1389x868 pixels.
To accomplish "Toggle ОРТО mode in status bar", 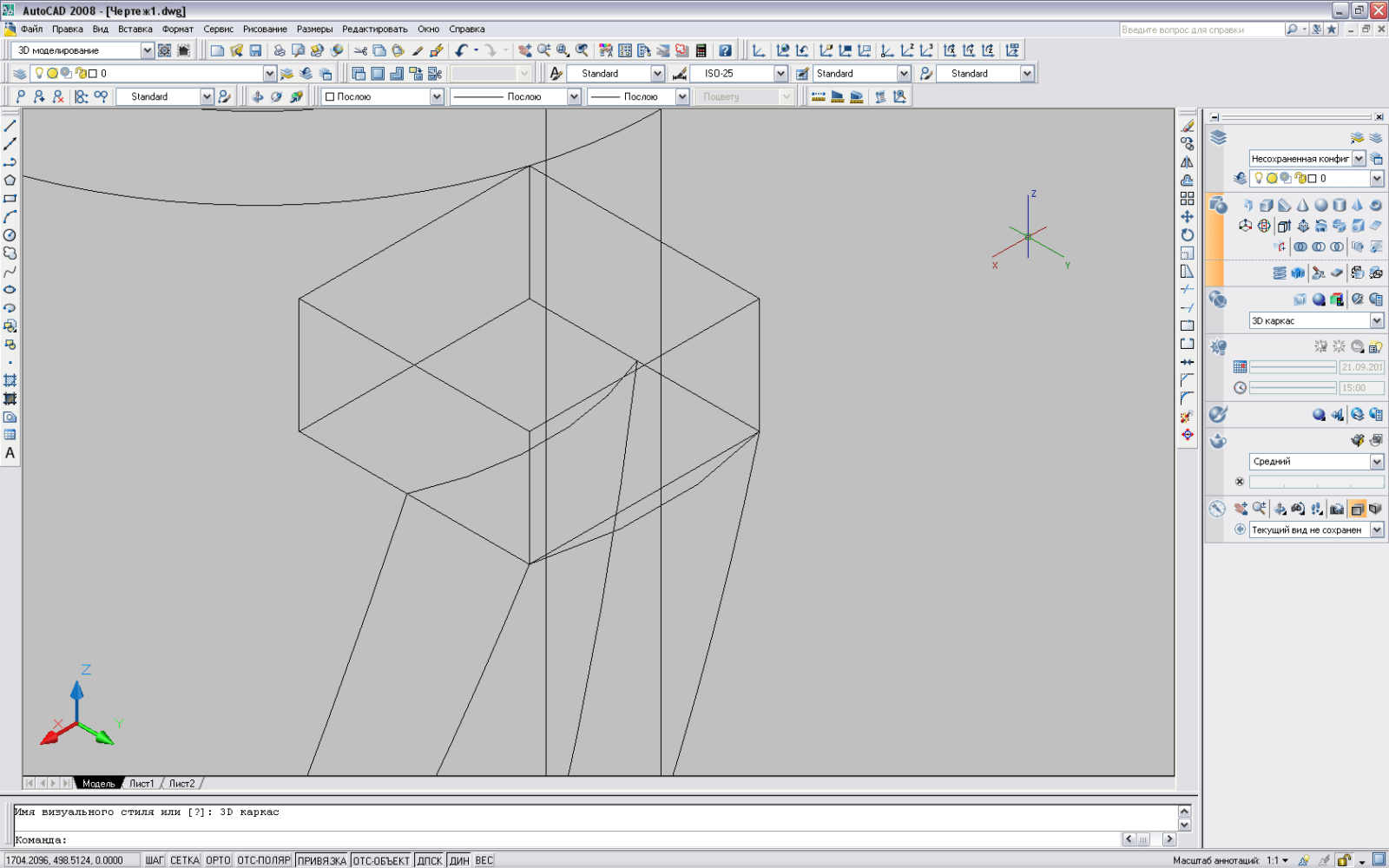I will click(218, 860).
